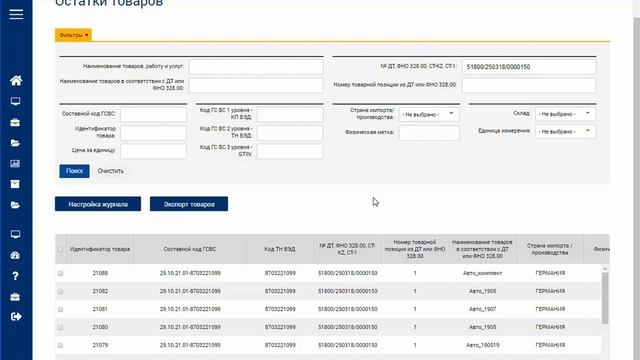Focus the Код ГС ВС 1 уровня КП ВЭД field
This screenshot has height=360, width=640.
[x=290, y=114]
